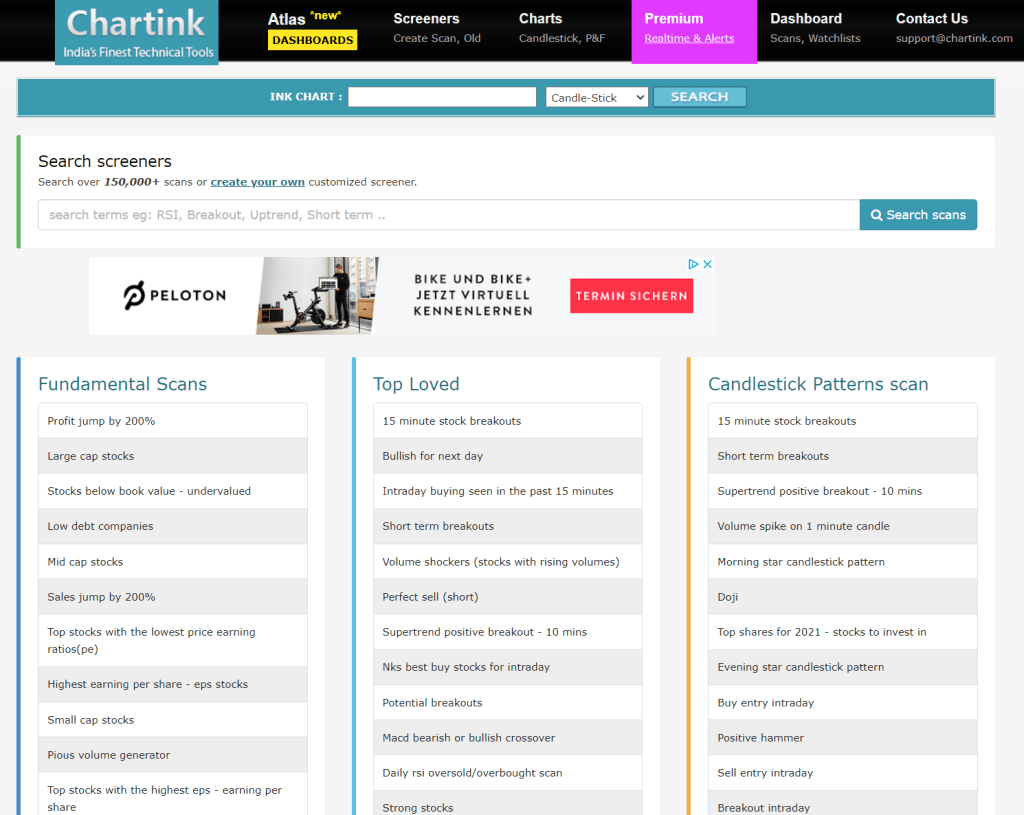Open Dashboard Scans, Watchlists menu

[814, 28]
